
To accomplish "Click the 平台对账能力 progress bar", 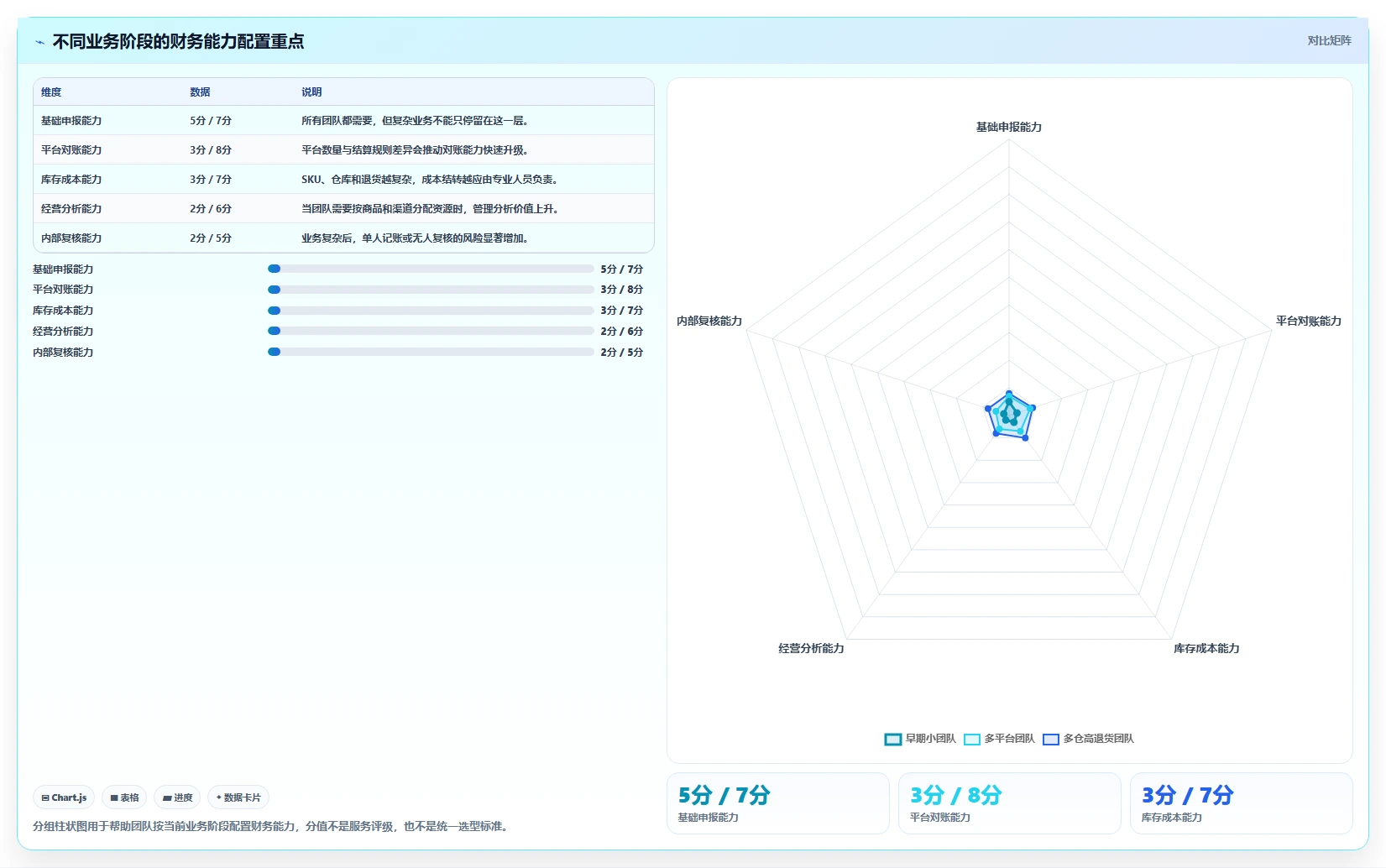I will coord(431,290).
